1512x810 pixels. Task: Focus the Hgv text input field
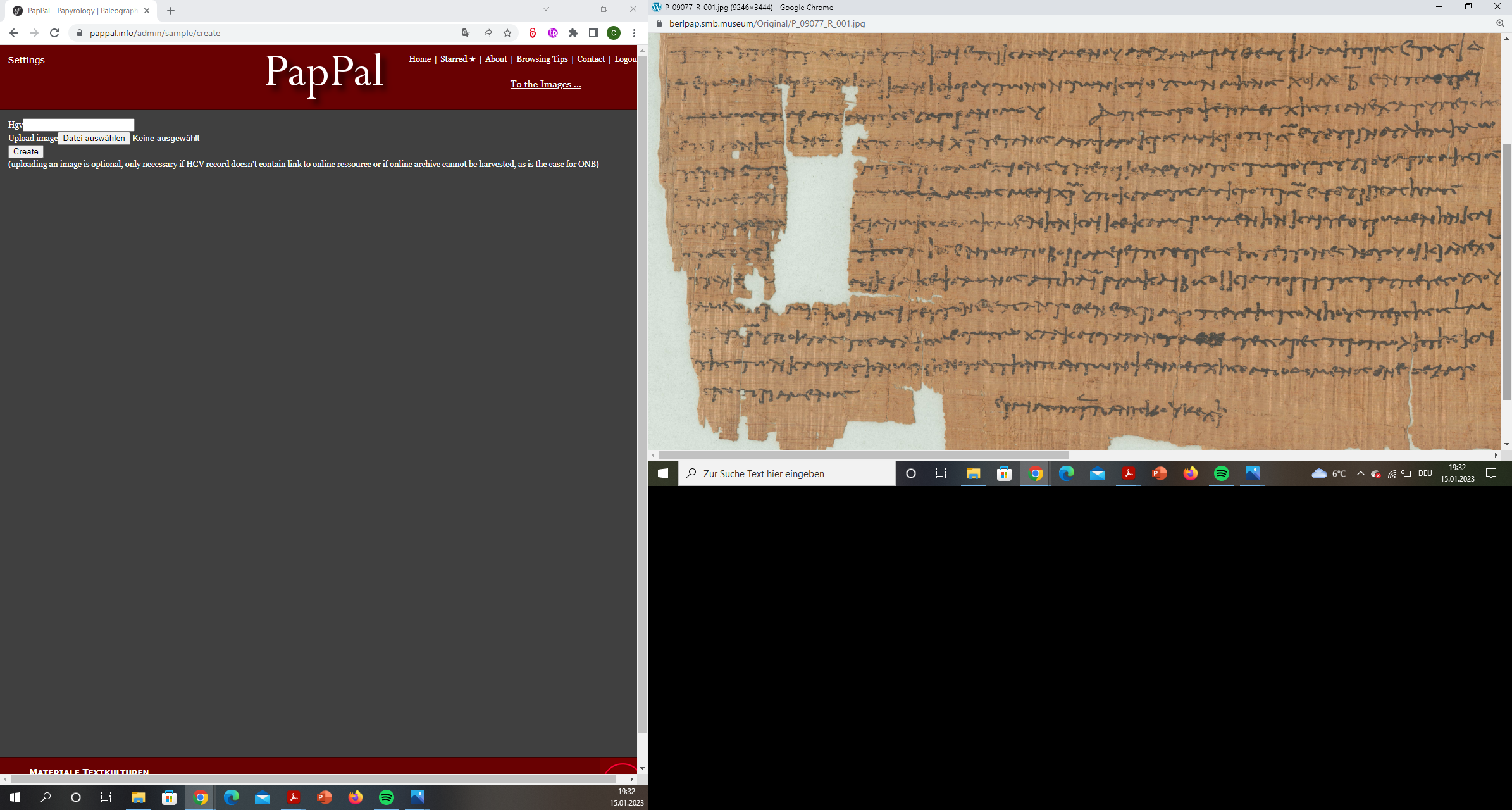click(78, 125)
